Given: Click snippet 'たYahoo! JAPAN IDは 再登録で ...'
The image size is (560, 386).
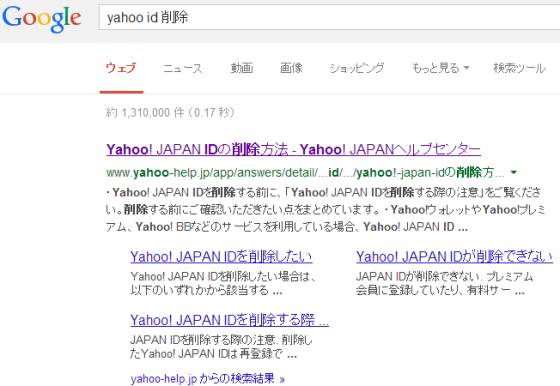Looking at the screenshot, I should (214, 354).
